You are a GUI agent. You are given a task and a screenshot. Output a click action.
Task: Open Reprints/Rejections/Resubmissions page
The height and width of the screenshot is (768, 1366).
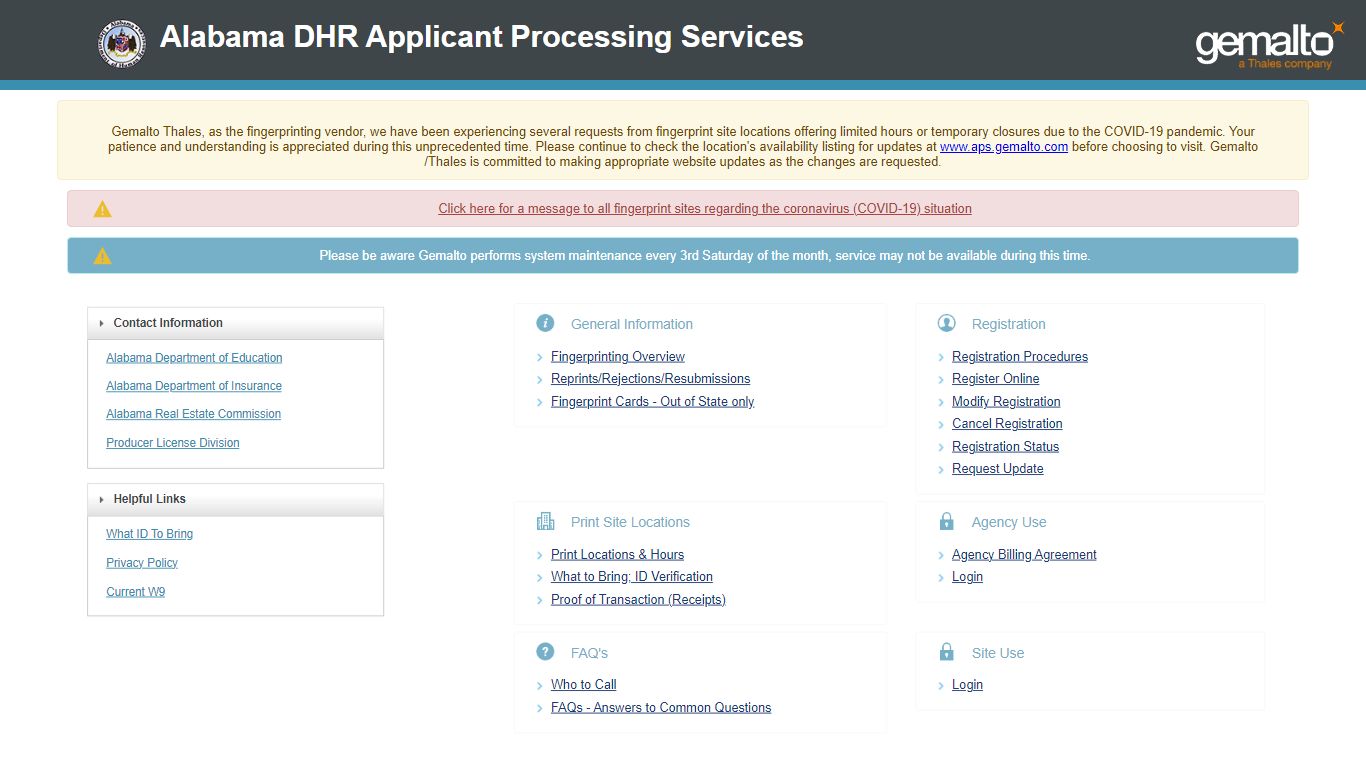click(650, 379)
